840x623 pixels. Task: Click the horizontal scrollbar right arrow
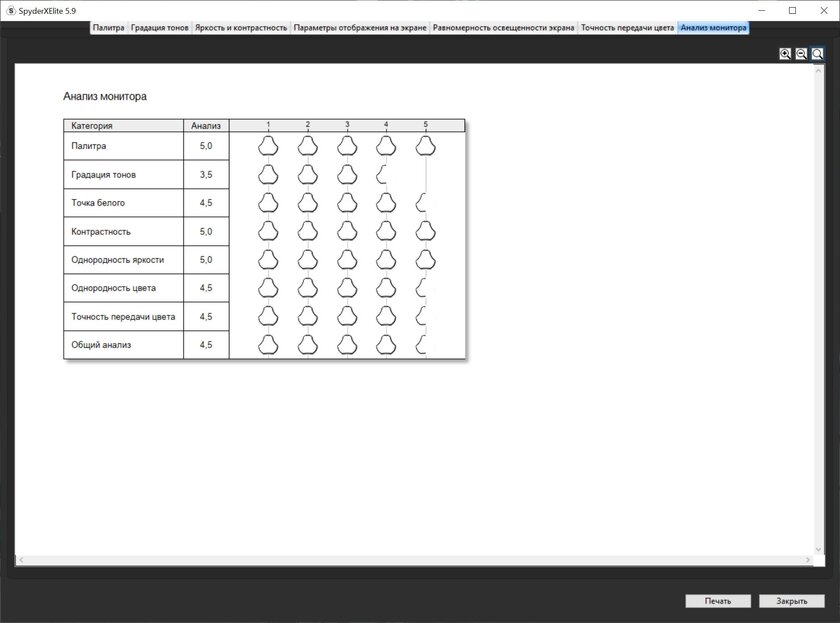[x=808, y=560]
